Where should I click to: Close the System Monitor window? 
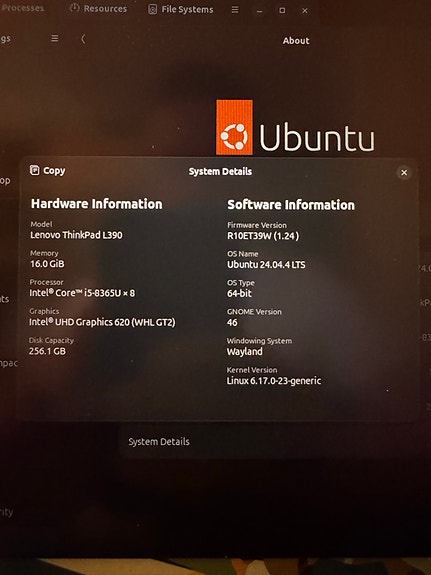click(x=305, y=11)
